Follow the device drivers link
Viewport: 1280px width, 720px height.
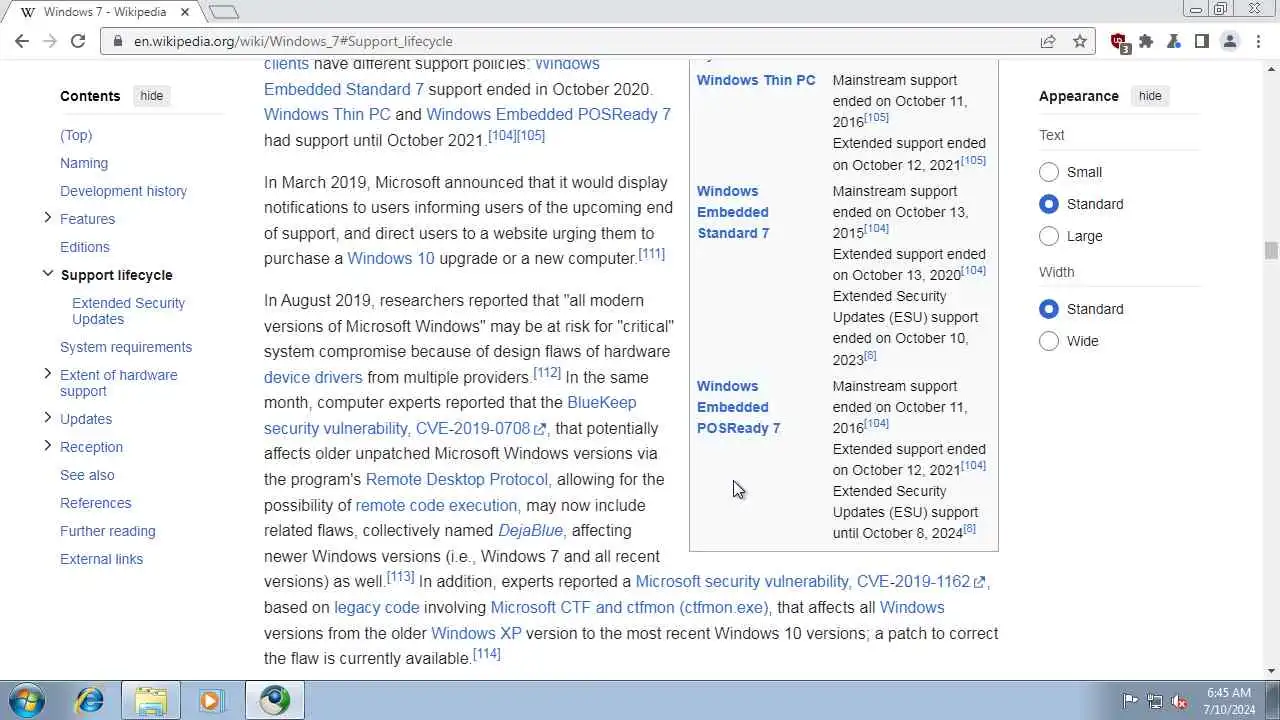[x=313, y=377]
